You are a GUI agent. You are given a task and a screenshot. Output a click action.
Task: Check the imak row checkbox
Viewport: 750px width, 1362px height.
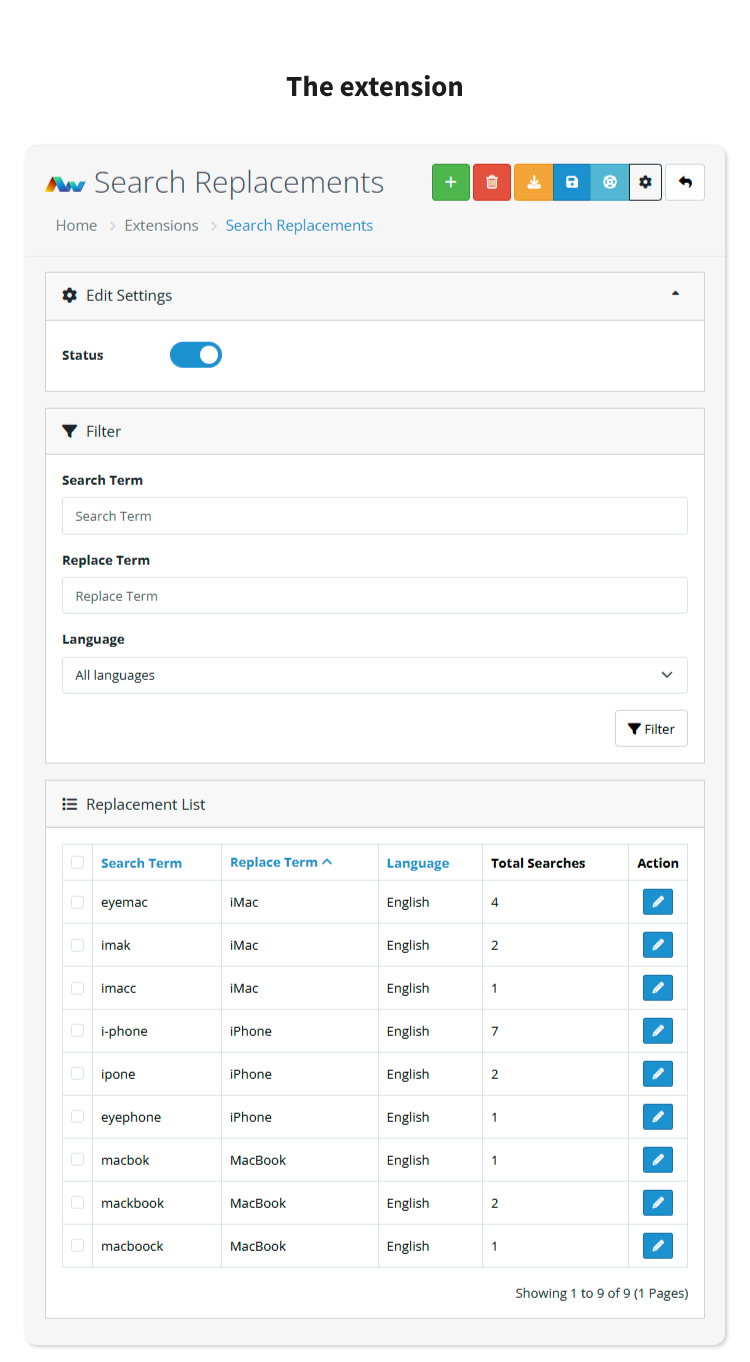tap(77, 945)
